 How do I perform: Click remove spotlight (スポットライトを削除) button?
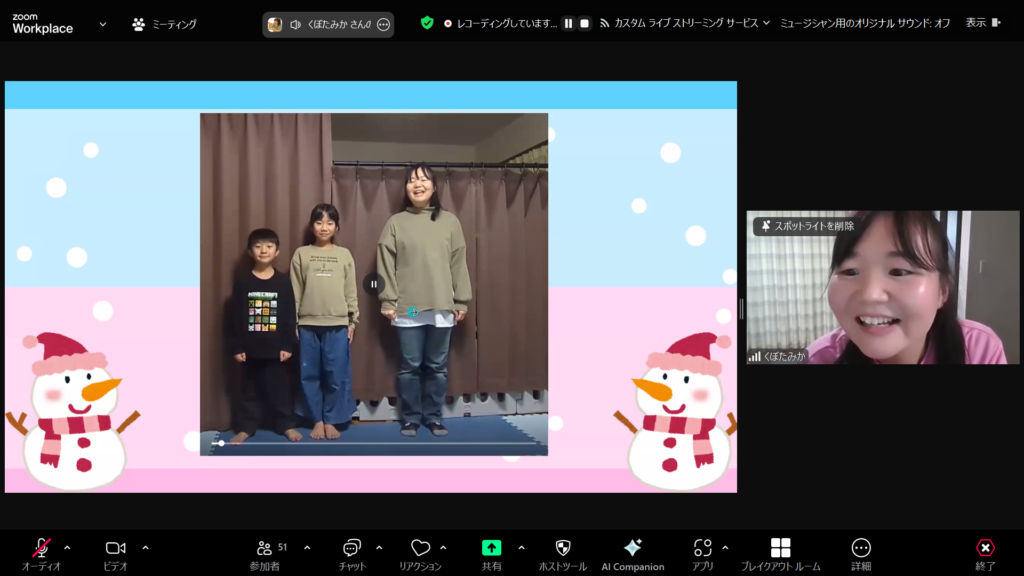point(807,226)
